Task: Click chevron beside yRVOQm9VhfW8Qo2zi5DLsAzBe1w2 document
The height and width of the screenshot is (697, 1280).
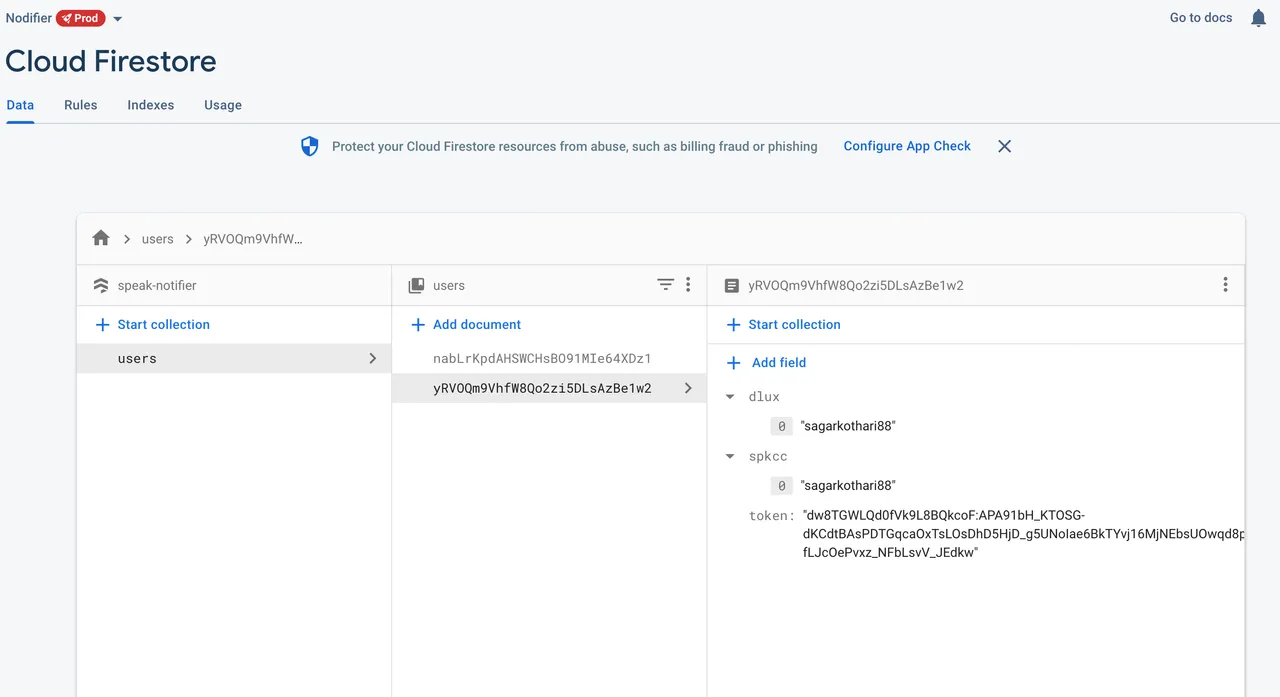Action: pos(688,388)
